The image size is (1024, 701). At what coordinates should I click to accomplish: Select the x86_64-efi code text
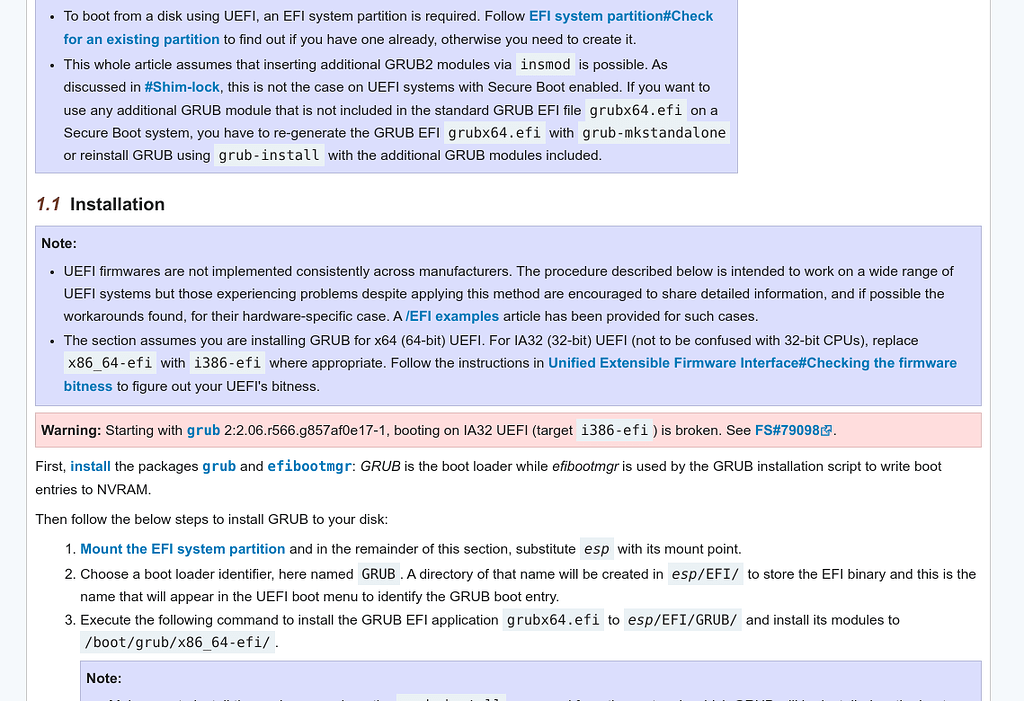click(x=110, y=362)
